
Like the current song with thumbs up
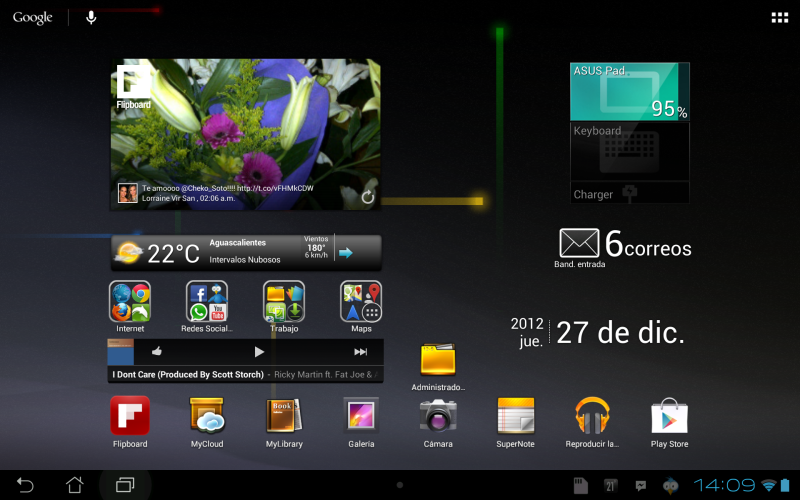point(157,352)
